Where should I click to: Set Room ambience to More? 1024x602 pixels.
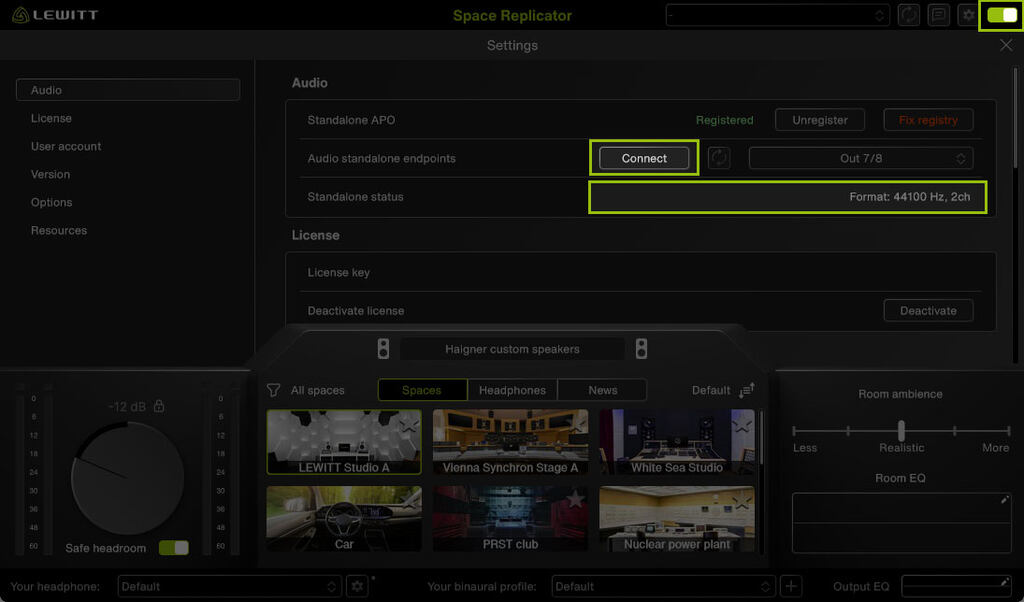click(995, 448)
